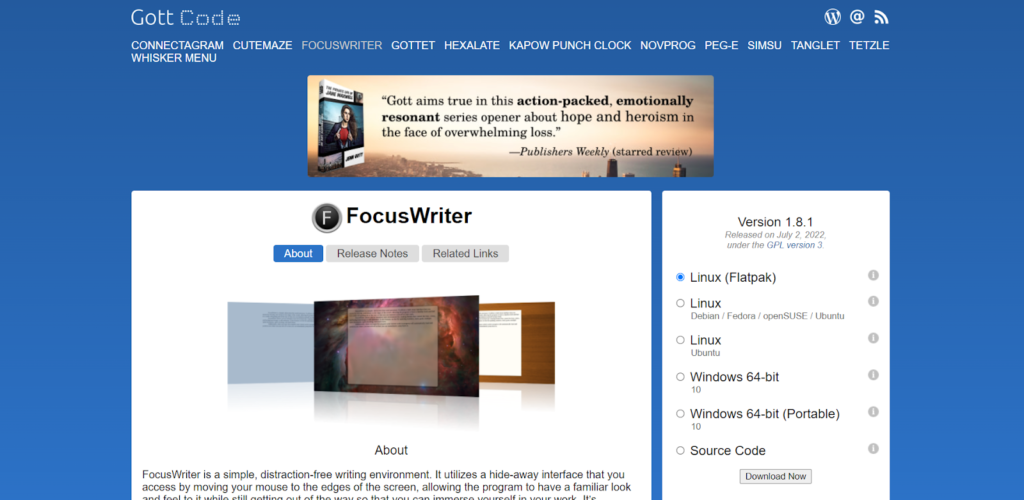Click the info icon beside Windows 64-bit
This screenshot has height=500, width=1024.
[x=873, y=375]
